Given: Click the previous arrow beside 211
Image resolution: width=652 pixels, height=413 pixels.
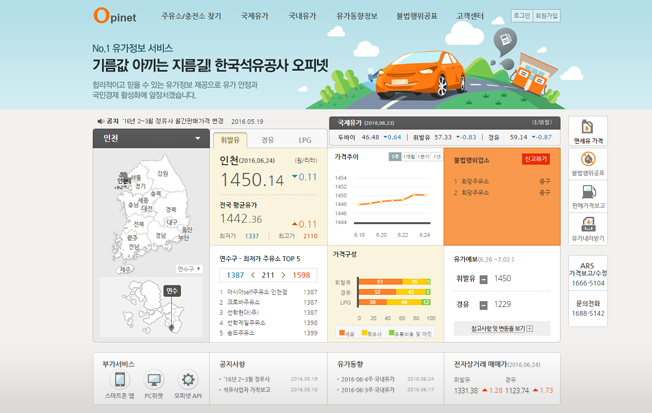Looking at the screenshot, I should [x=253, y=275].
